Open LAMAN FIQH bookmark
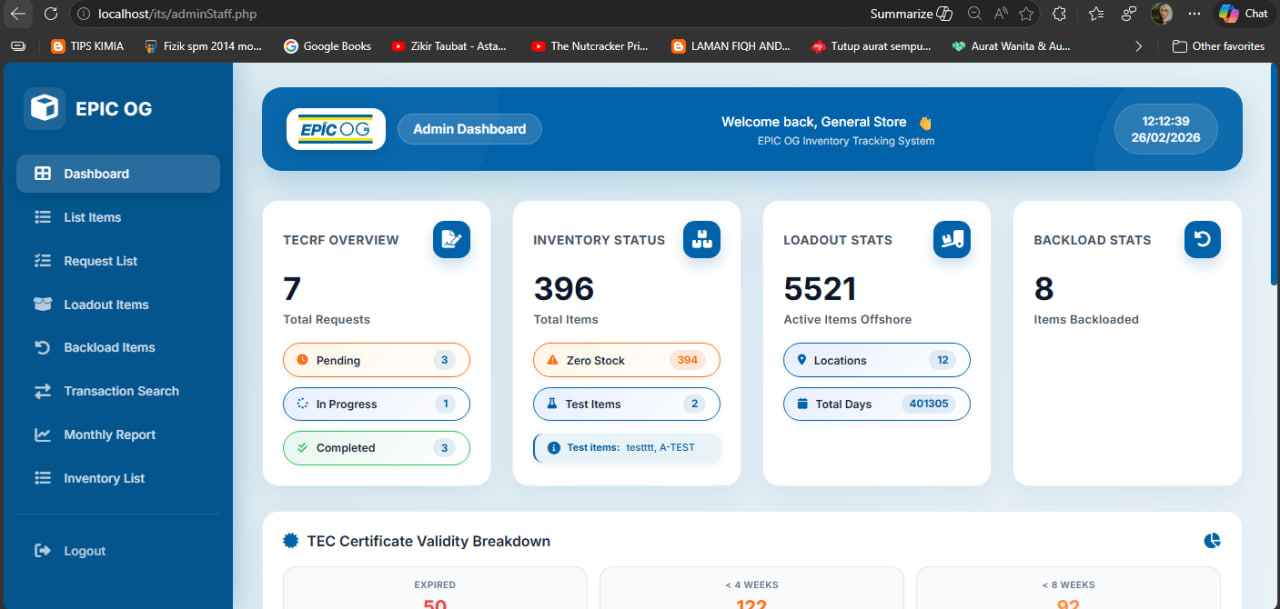This screenshot has height=609, width=1280. point(731,46)
